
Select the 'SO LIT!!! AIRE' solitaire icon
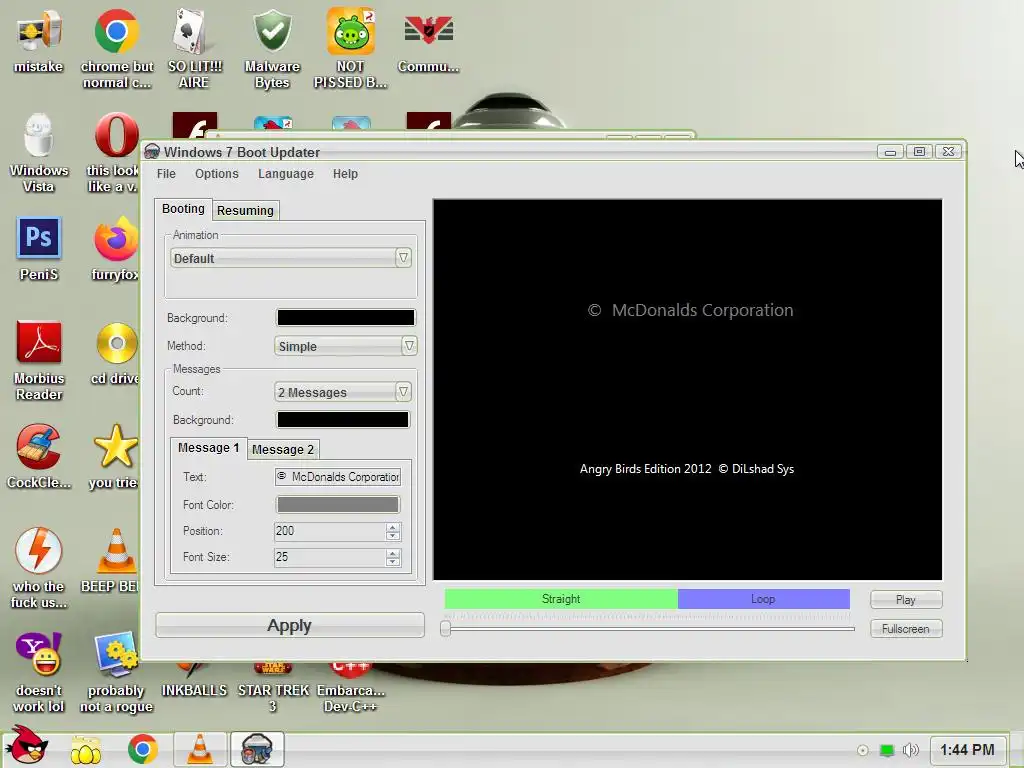[x=194, y=47]
